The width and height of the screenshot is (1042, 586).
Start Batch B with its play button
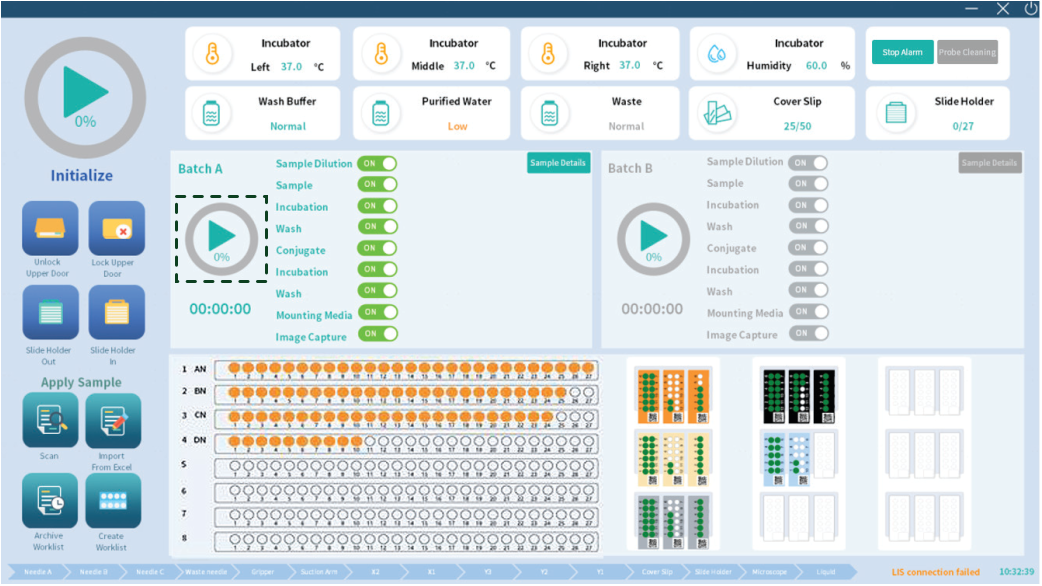653,239
